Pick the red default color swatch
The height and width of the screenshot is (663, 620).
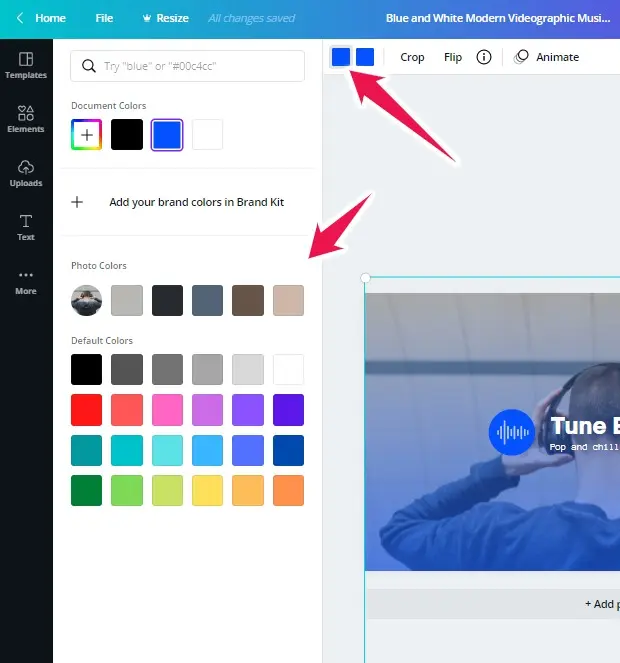(87, 410)
